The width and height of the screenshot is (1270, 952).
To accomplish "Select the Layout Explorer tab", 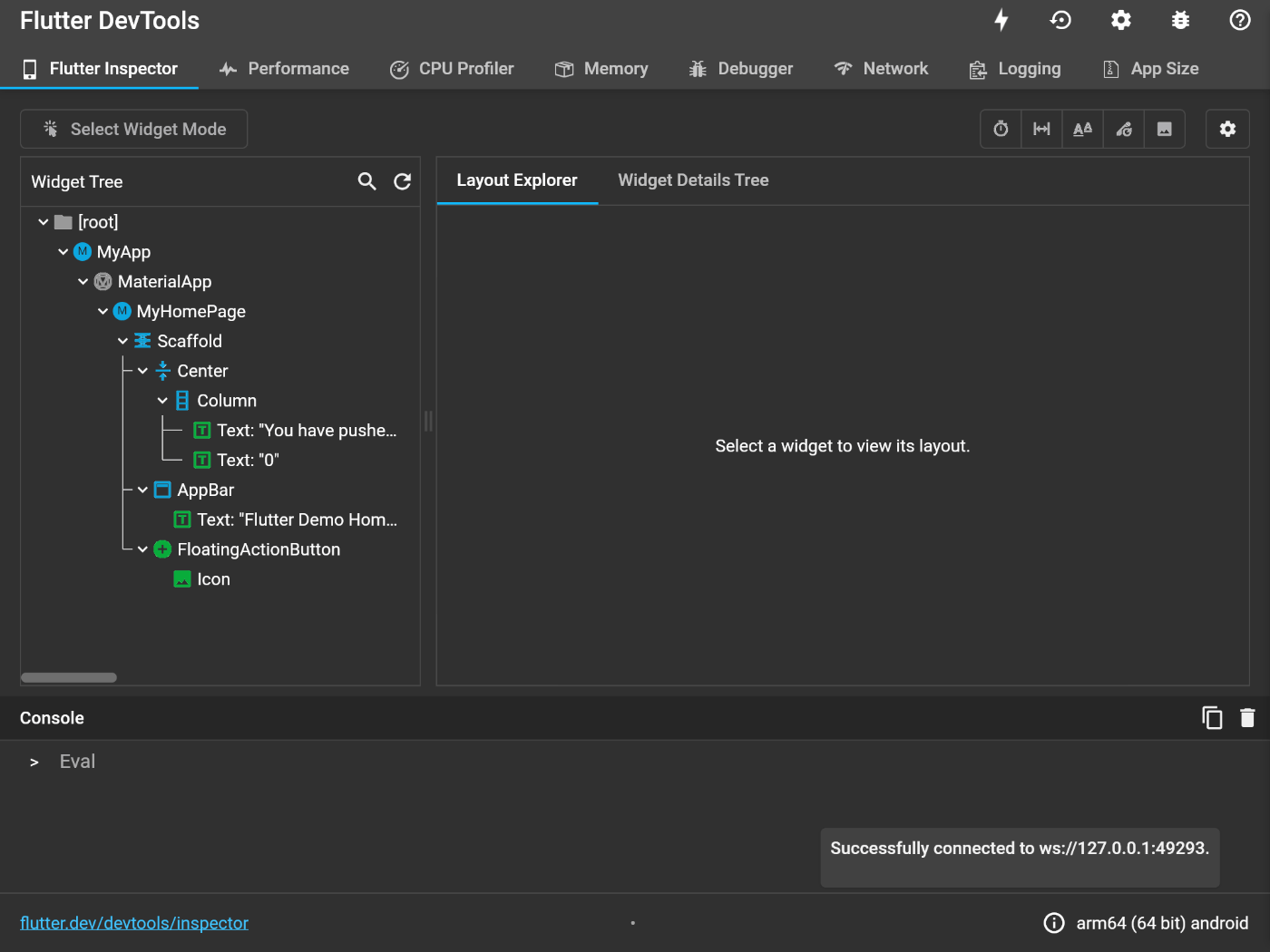I will [517, 180].
